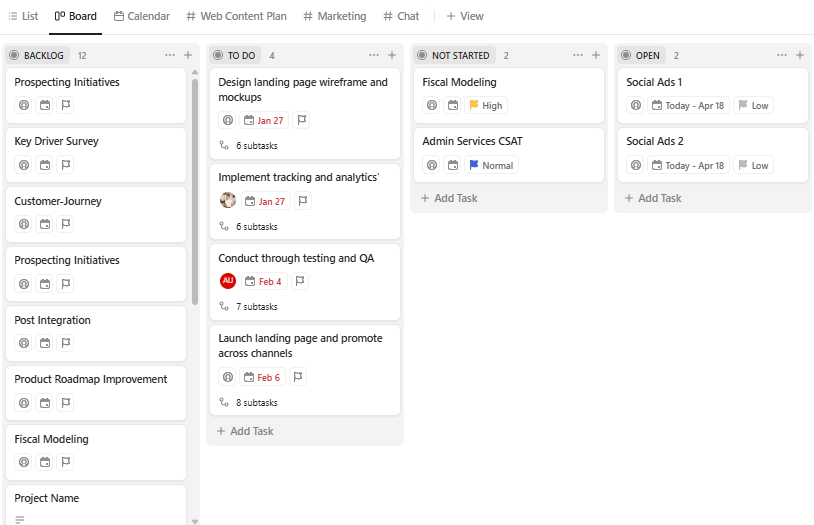This screenshot has height=525, width=814.
Task: Set priority flag on Key Driver Survey
Action: click(65, 165)
